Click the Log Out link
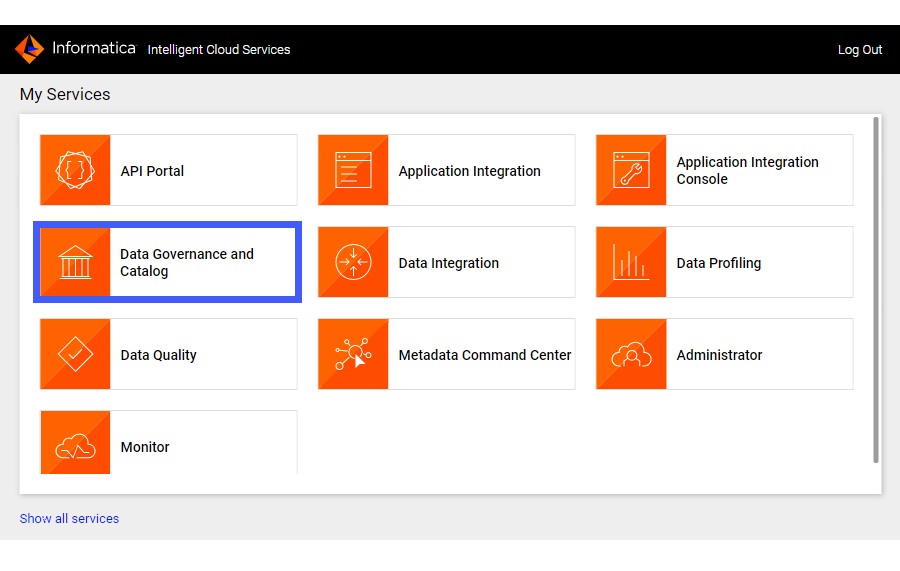The image size is (900, 571). point(860,50)
